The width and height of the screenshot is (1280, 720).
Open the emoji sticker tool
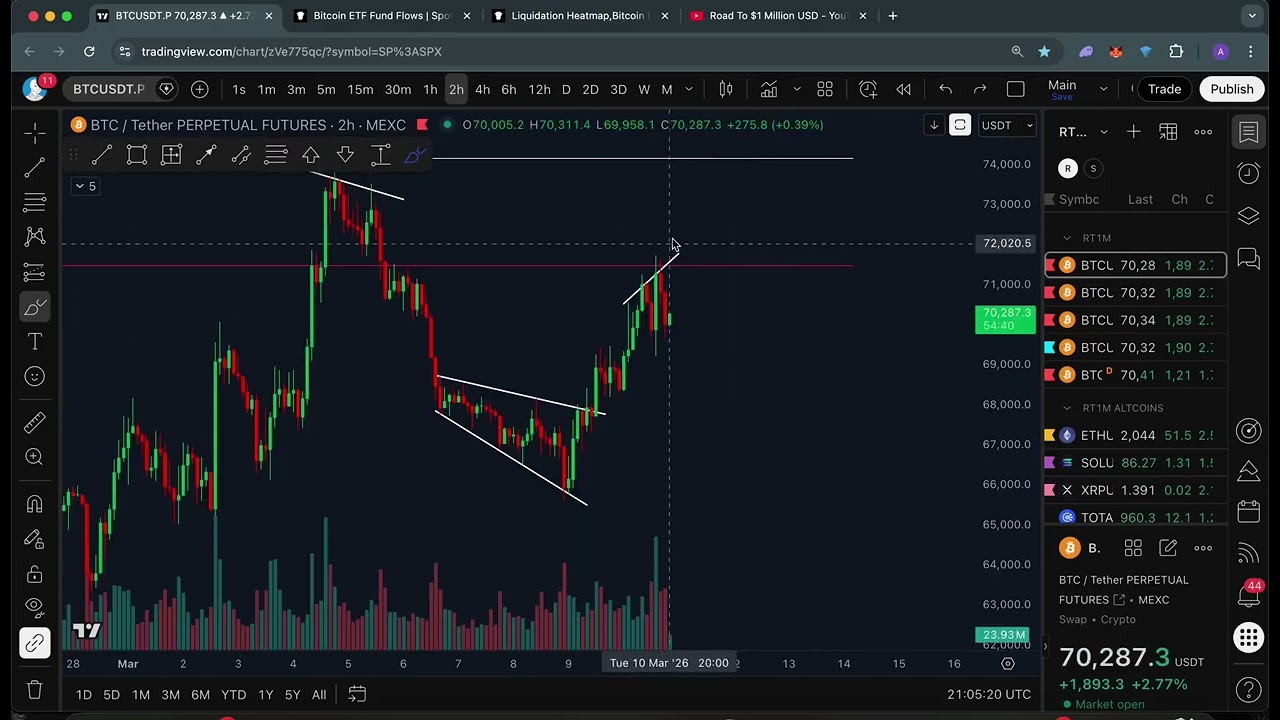35,376
